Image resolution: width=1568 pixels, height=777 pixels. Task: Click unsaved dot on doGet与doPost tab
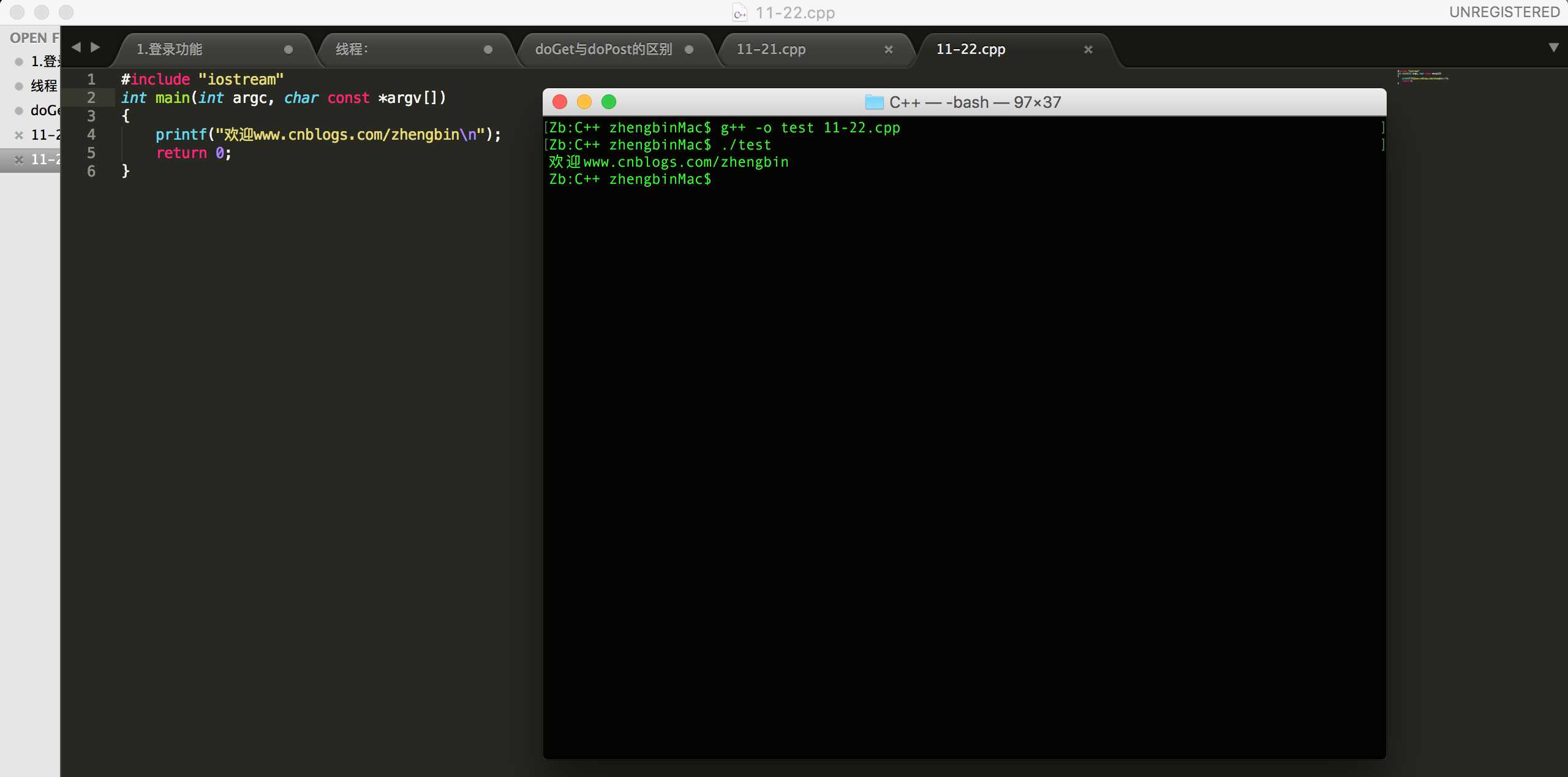tap(689, 50)
